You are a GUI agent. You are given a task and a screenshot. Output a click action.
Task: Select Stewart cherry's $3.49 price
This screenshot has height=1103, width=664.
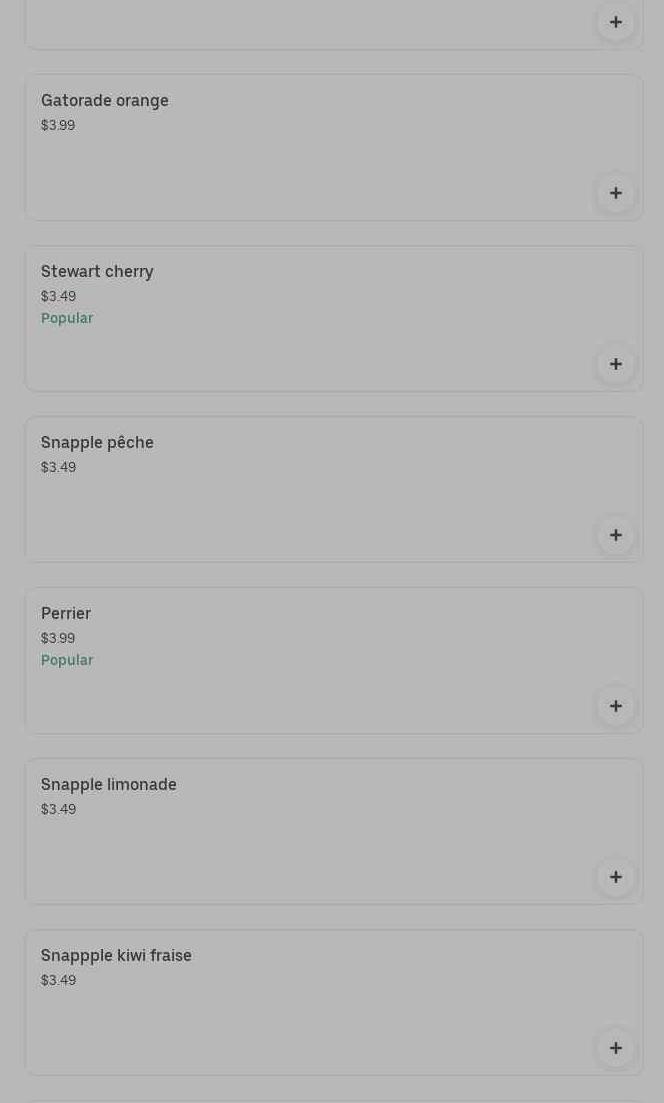point(58,296)
